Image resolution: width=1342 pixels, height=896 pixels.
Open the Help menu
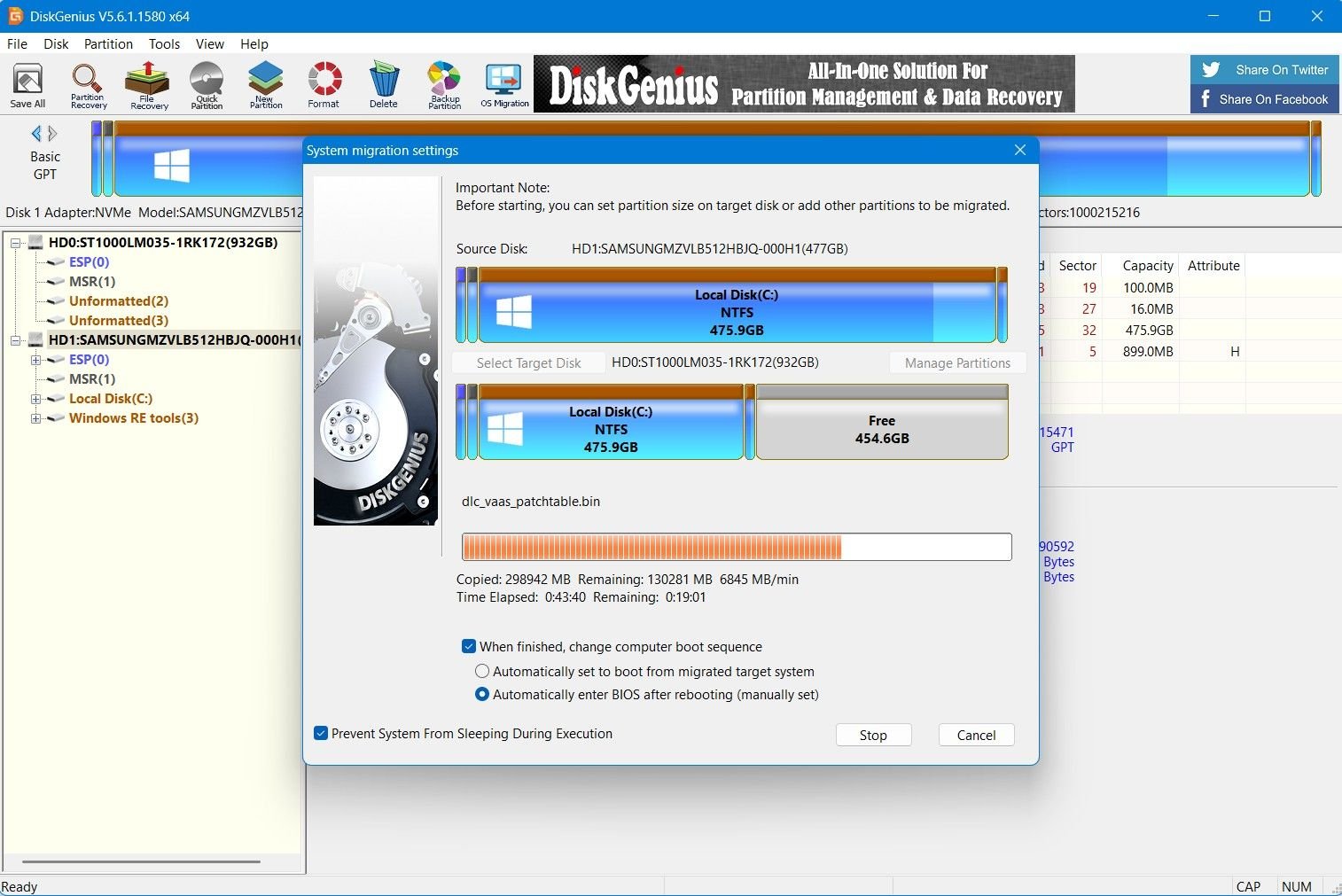254,43
